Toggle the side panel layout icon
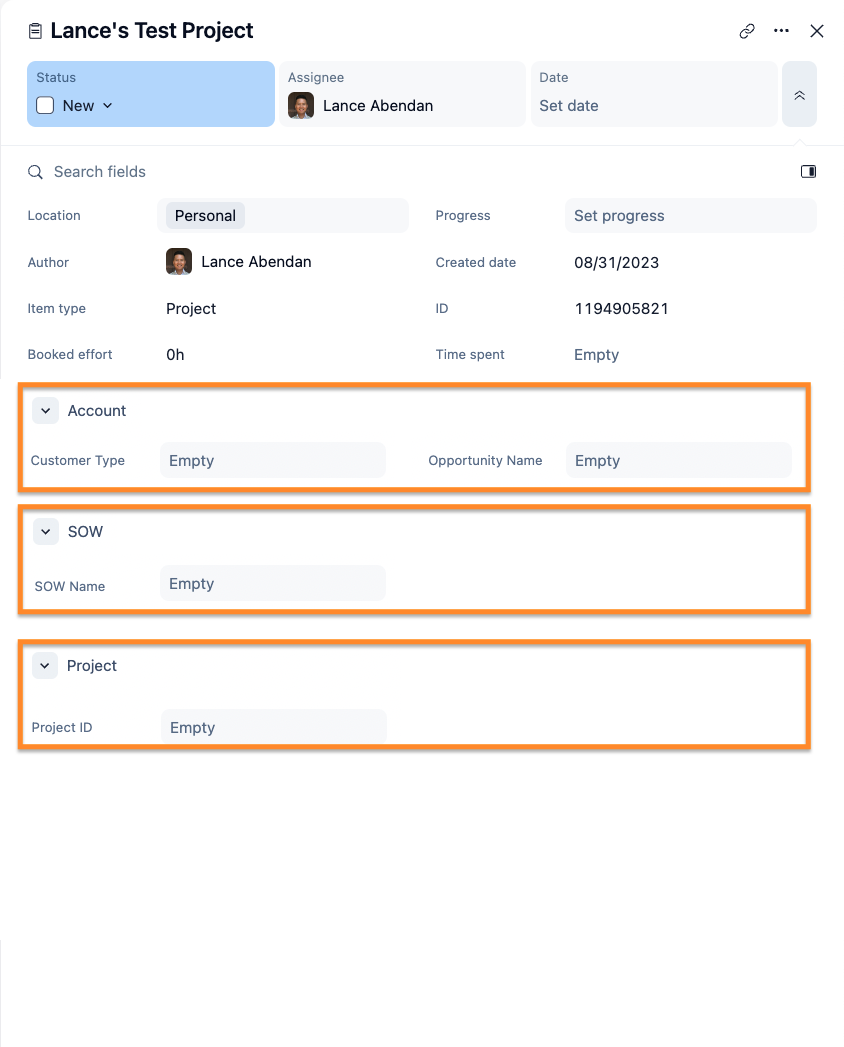 (x=808, y=172)
